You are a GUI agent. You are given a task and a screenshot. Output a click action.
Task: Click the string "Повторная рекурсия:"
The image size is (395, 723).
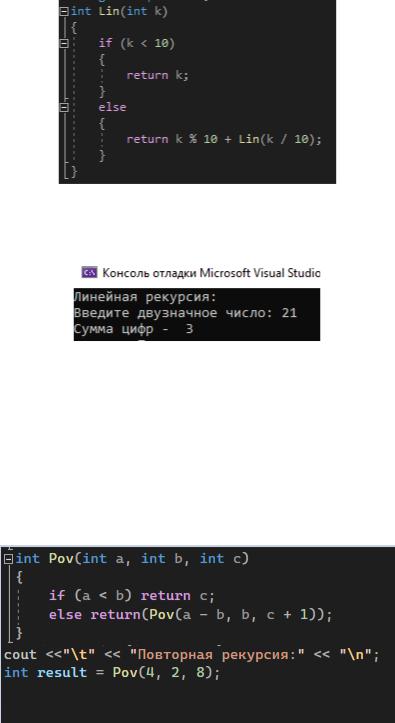click(217, 655)
